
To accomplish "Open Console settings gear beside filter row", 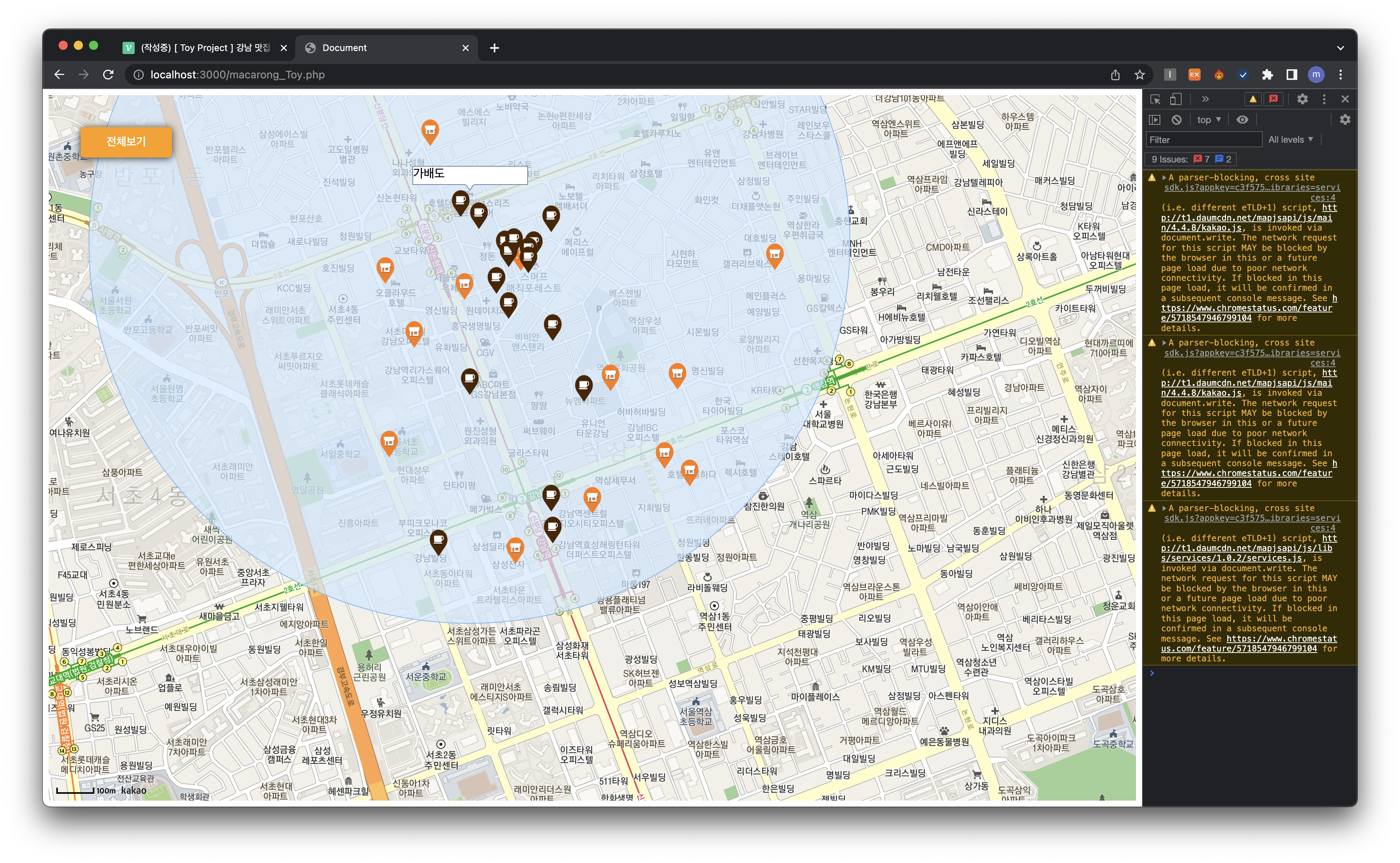I will [1345, 120].
